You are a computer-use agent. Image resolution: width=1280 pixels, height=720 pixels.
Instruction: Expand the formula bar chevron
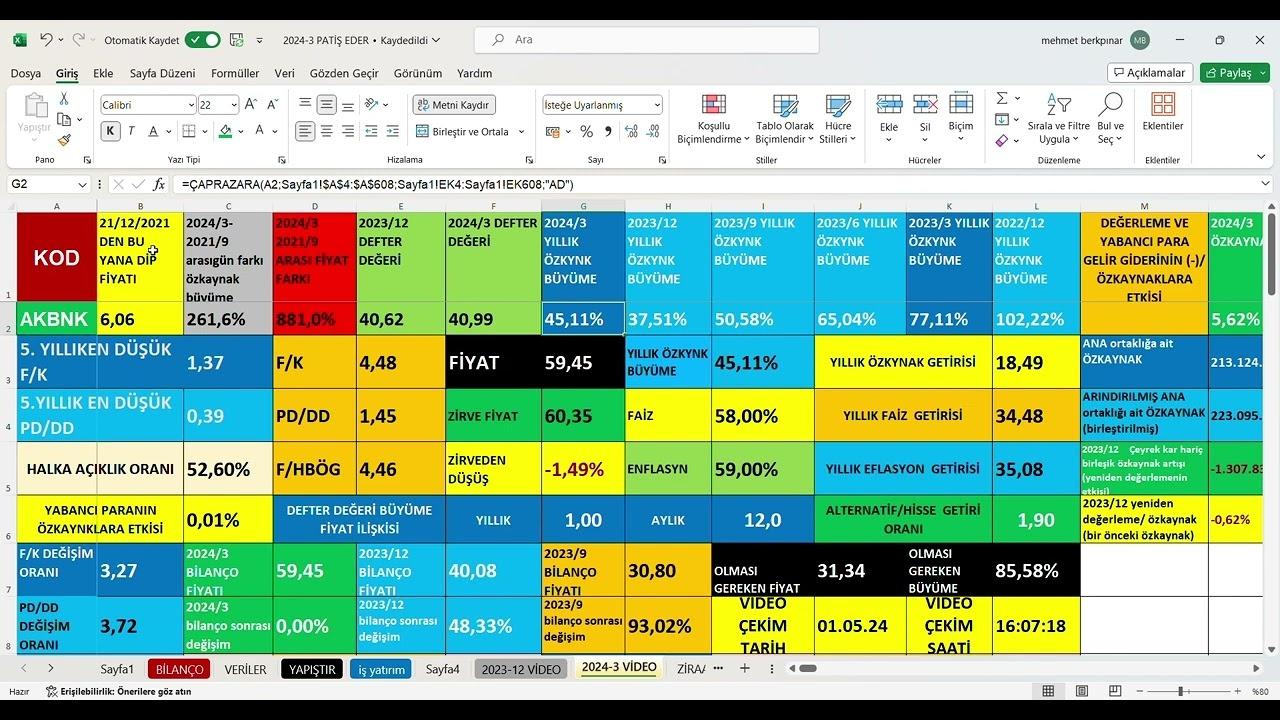(1265, 184)
